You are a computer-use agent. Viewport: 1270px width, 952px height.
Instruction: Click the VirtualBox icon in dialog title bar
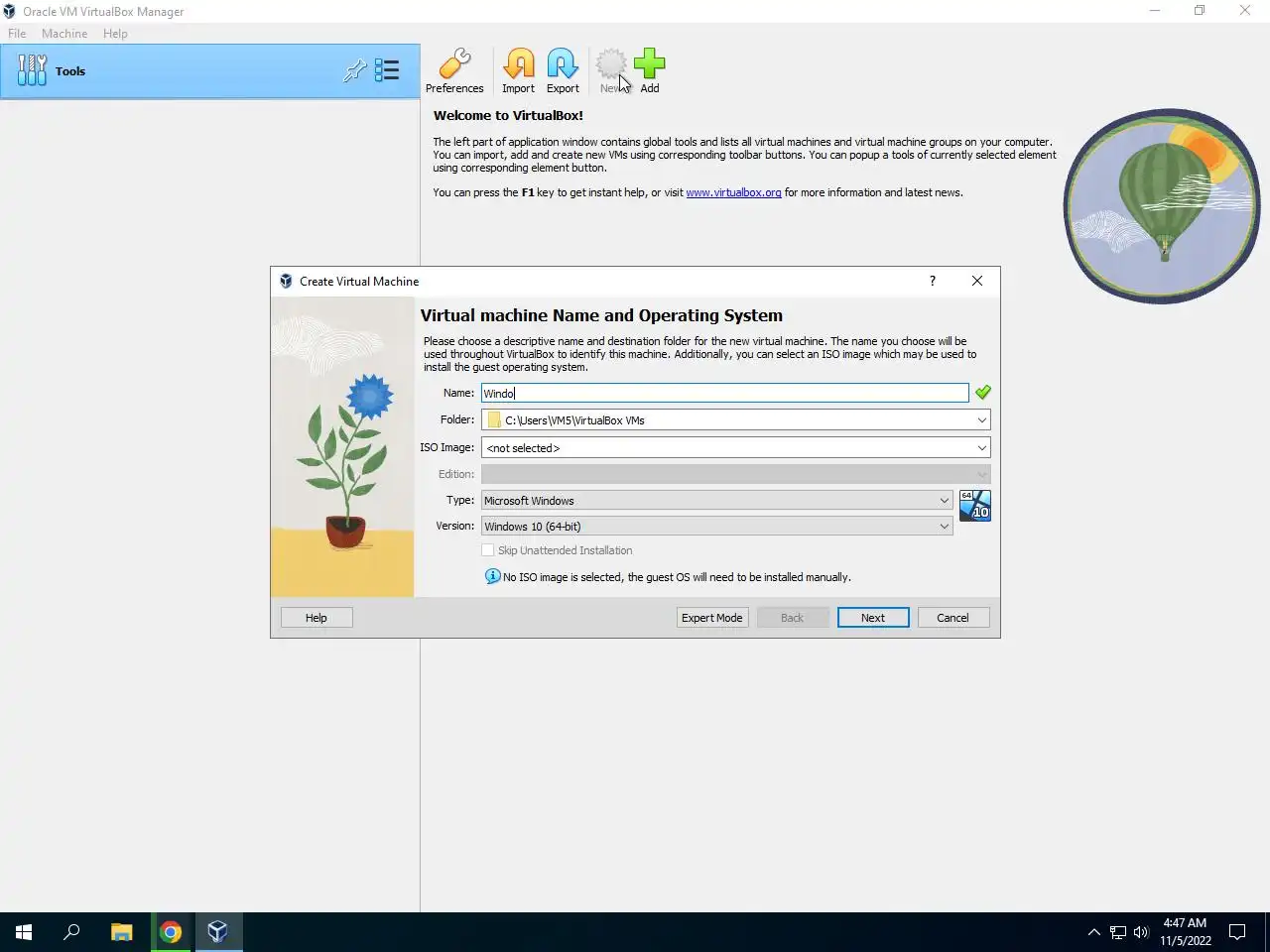(286, 282)
